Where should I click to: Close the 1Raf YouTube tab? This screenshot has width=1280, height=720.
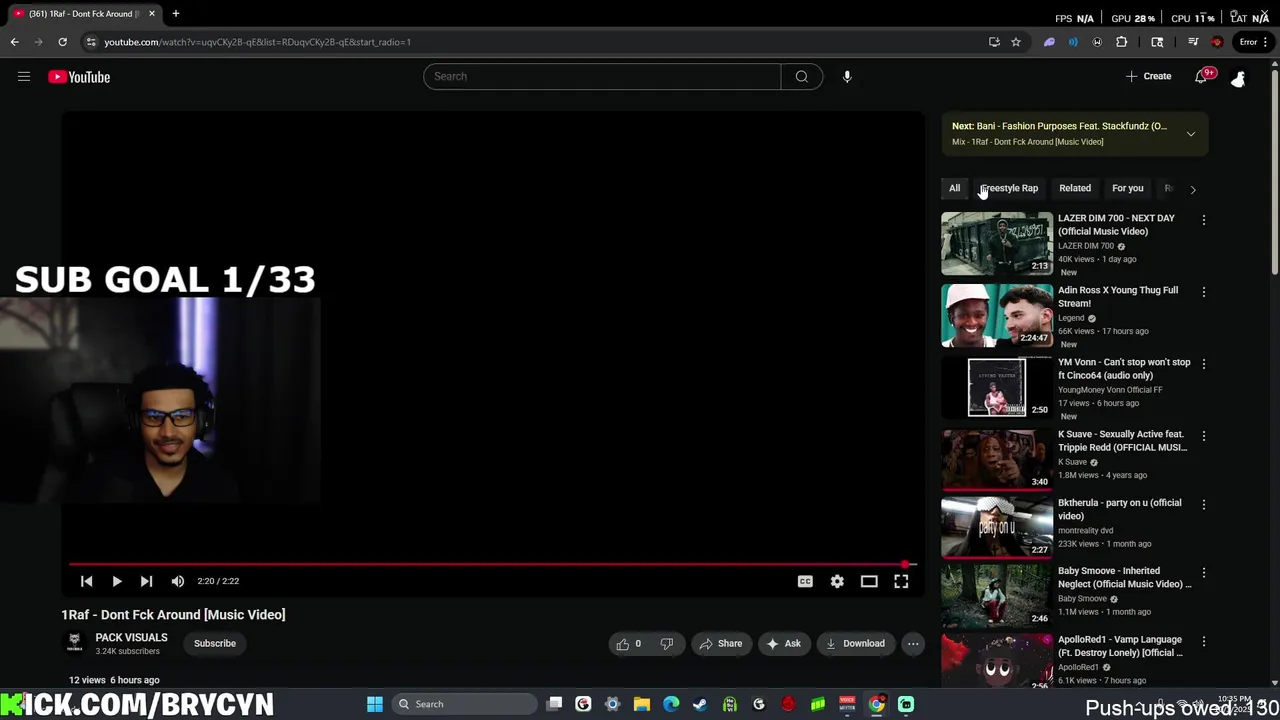(152, 14)
